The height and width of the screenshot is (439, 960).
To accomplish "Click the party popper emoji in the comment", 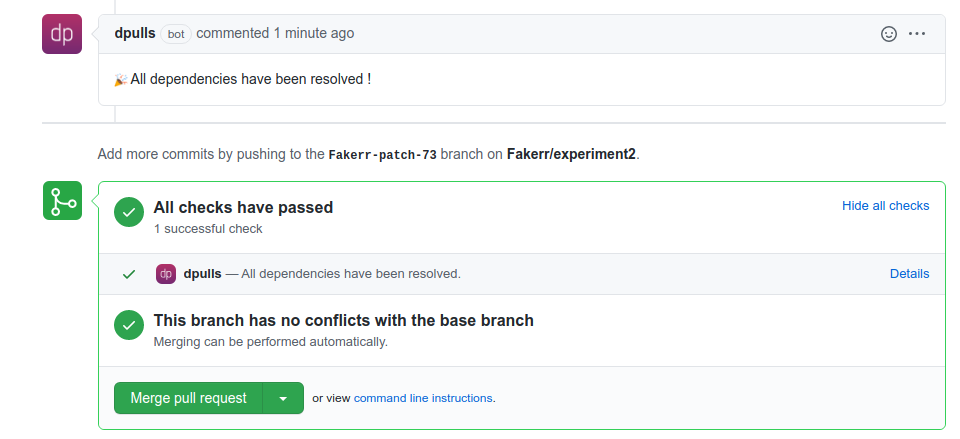I will click(x=121, y=80).
